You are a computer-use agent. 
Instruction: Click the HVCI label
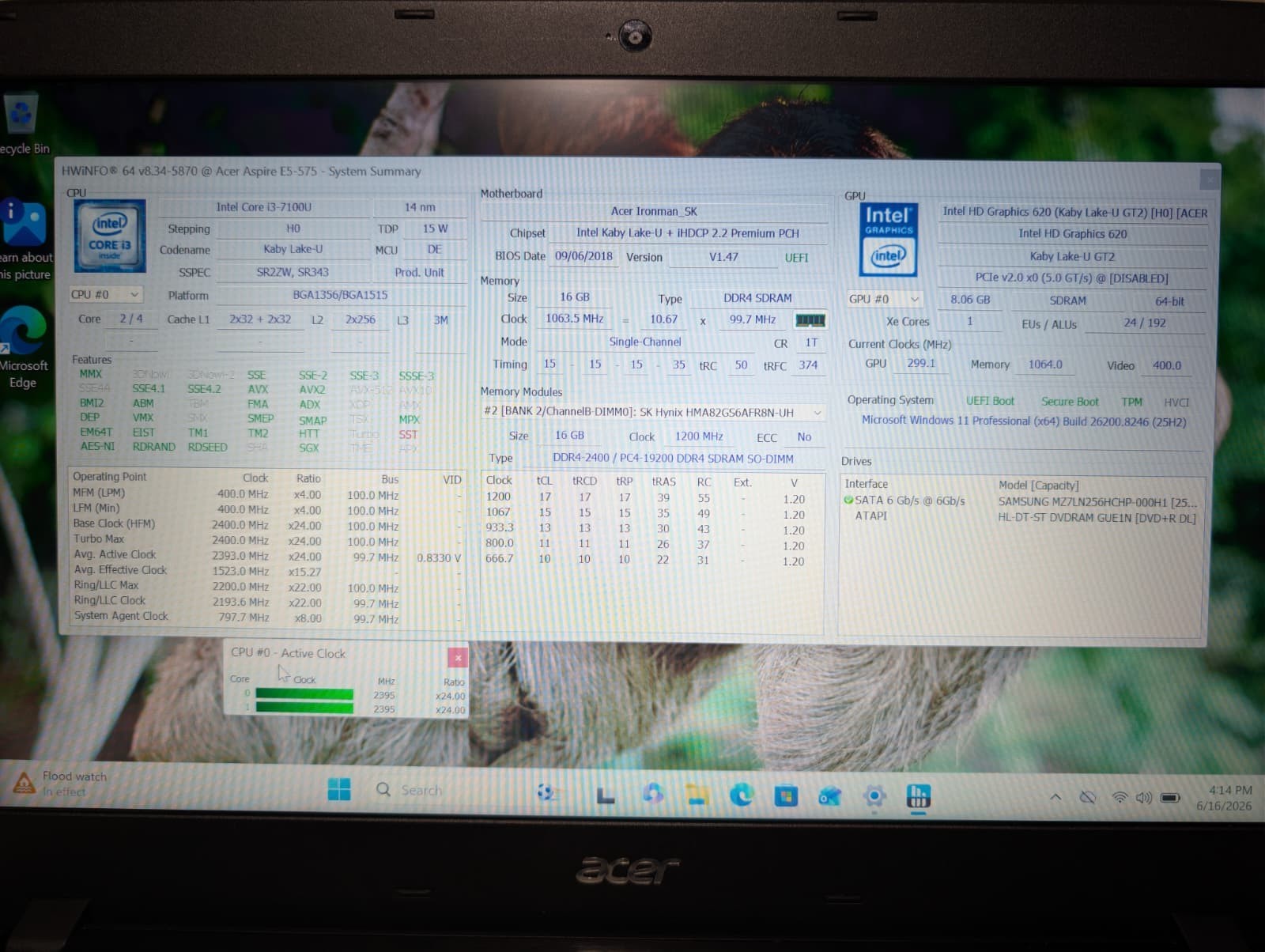point(1176,402)
